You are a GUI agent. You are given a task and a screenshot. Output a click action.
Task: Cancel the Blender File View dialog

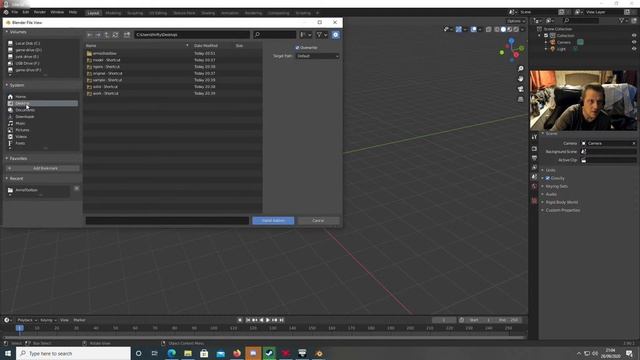(318, 220)
